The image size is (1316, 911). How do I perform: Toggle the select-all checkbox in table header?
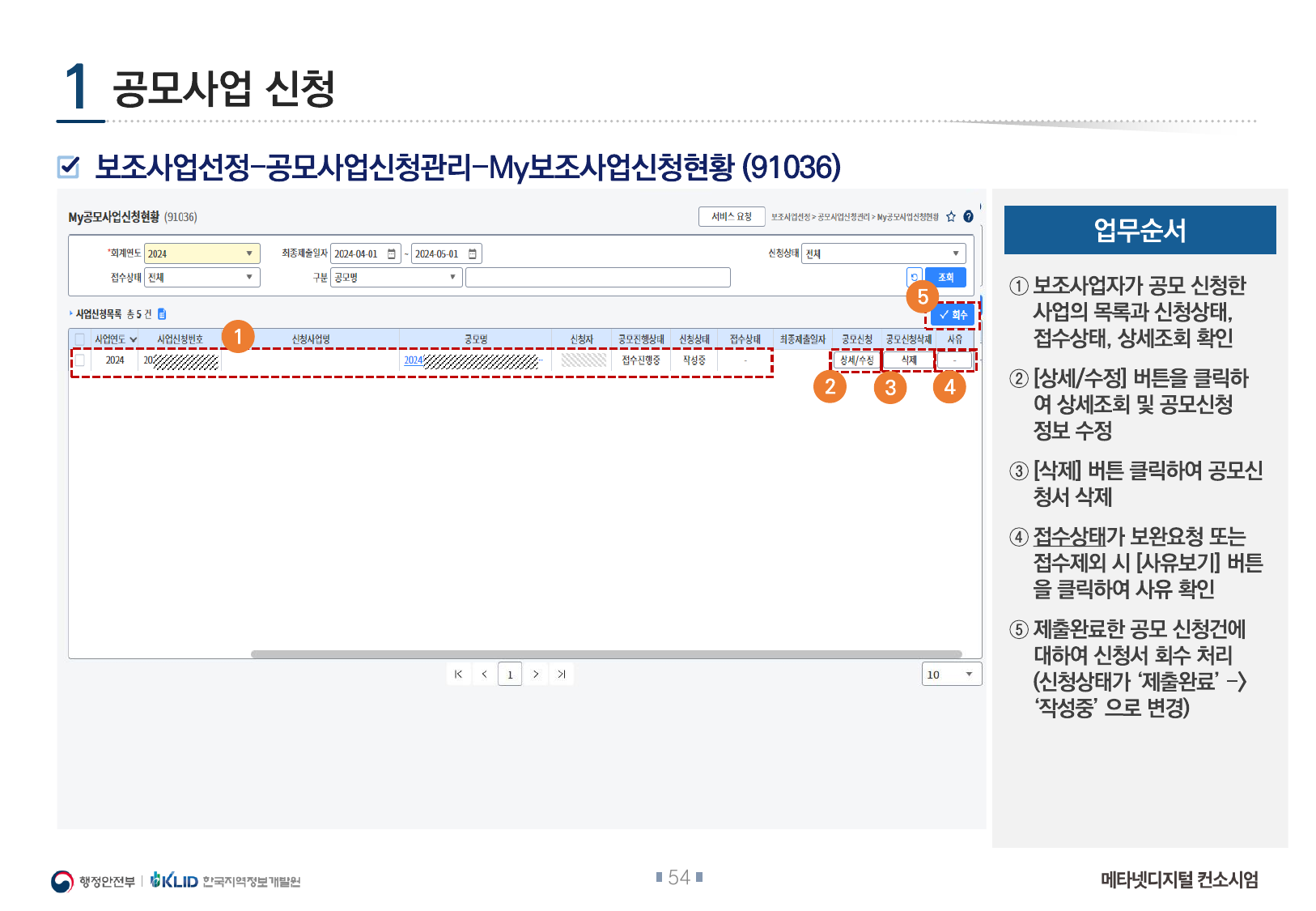point(79,339)
